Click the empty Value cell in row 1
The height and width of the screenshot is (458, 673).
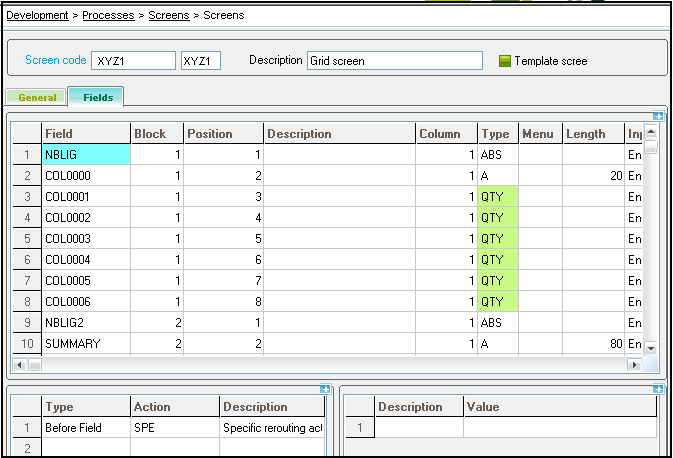pyautogui.click(x=560, y=428)
